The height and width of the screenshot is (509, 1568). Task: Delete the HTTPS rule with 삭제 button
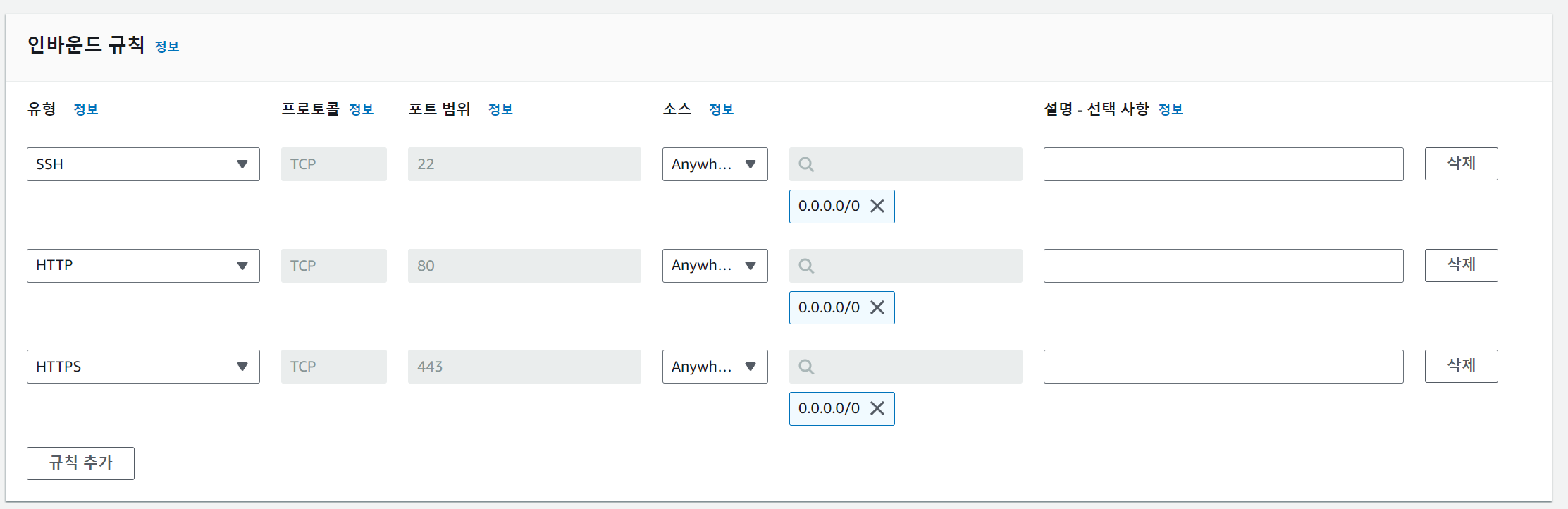1461,366
